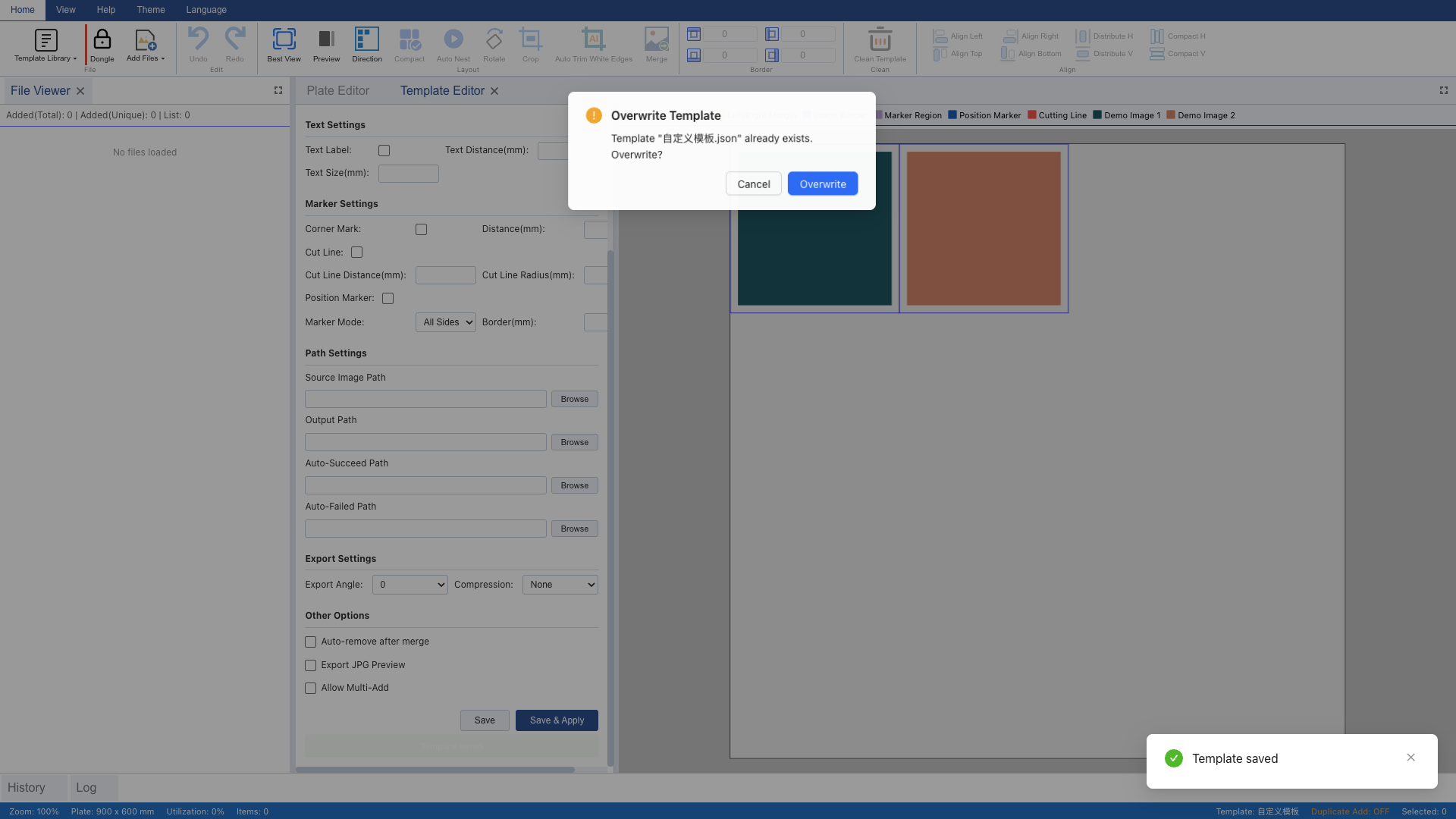Open the Add Files tool
Viewport: 1456px width, 819px height.
click(x=145, y=45)
